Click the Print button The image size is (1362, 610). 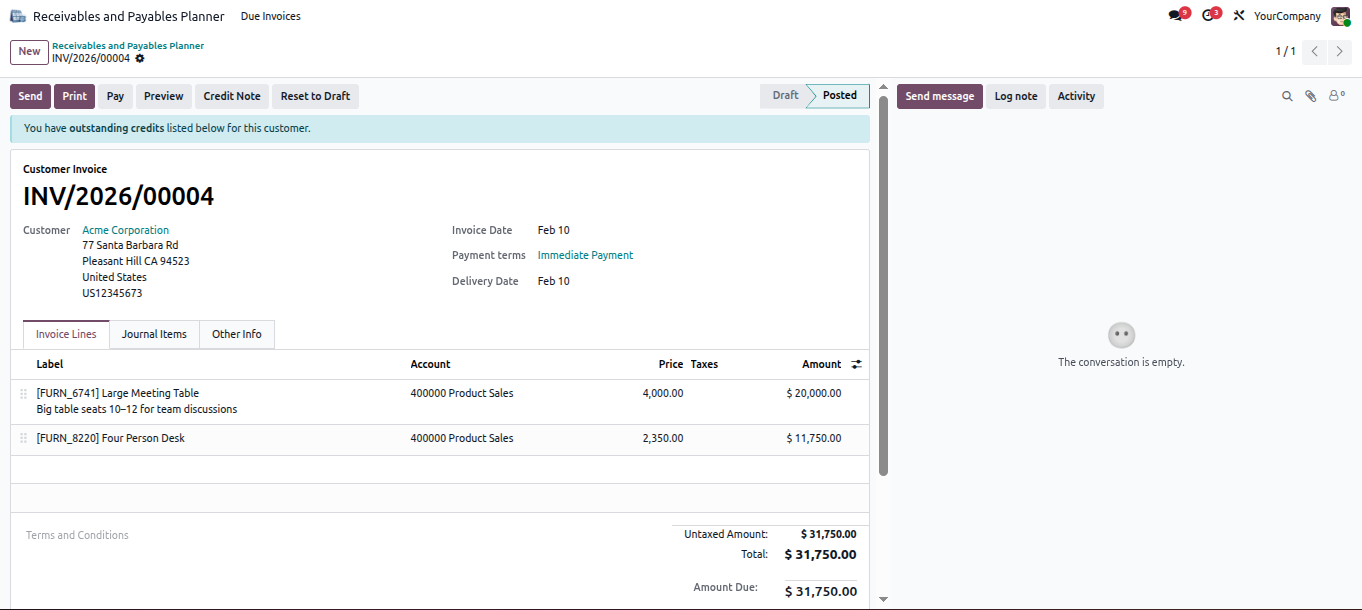(x=74, y=96)
